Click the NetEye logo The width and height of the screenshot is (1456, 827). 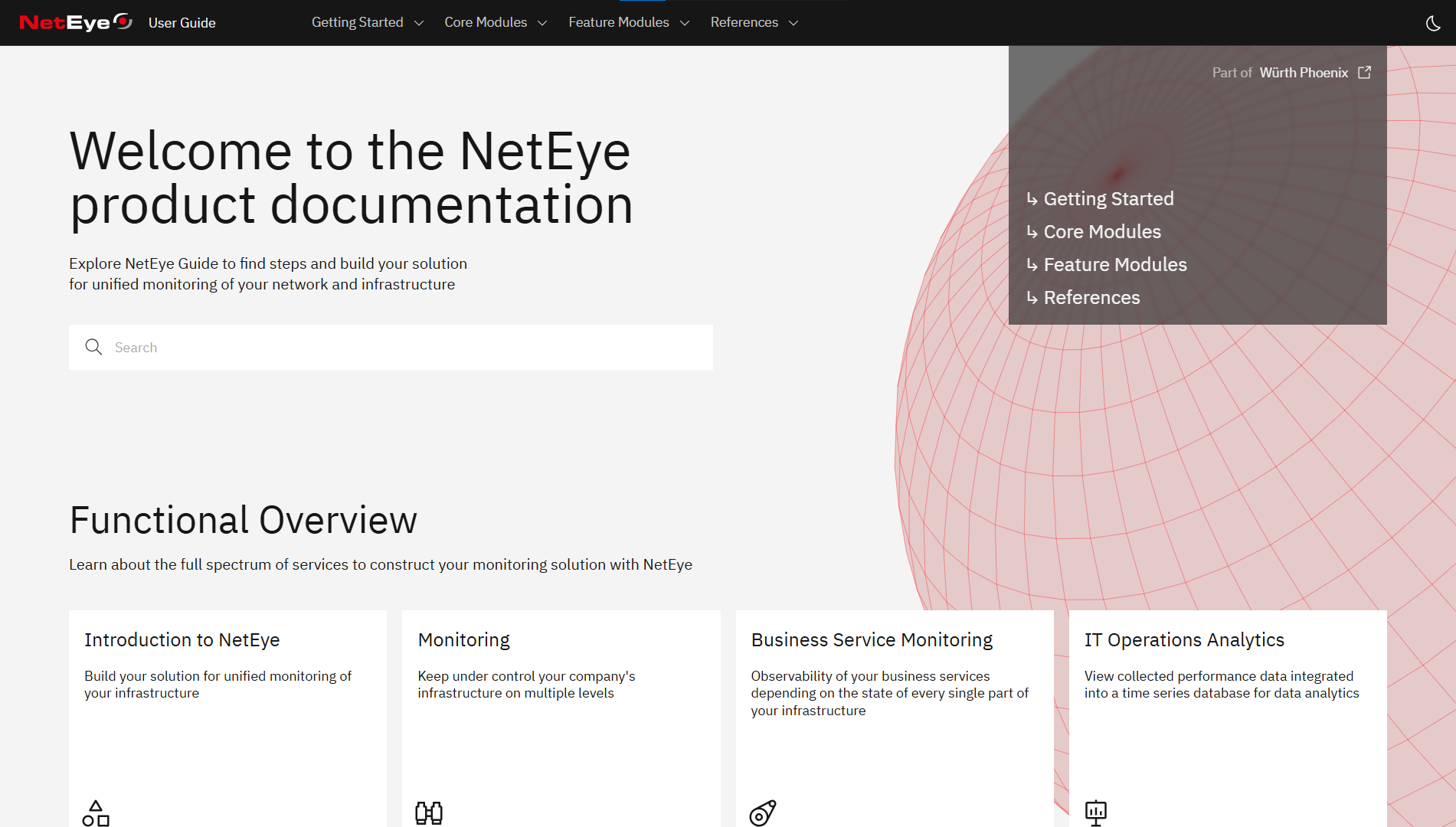click(76, 22)
